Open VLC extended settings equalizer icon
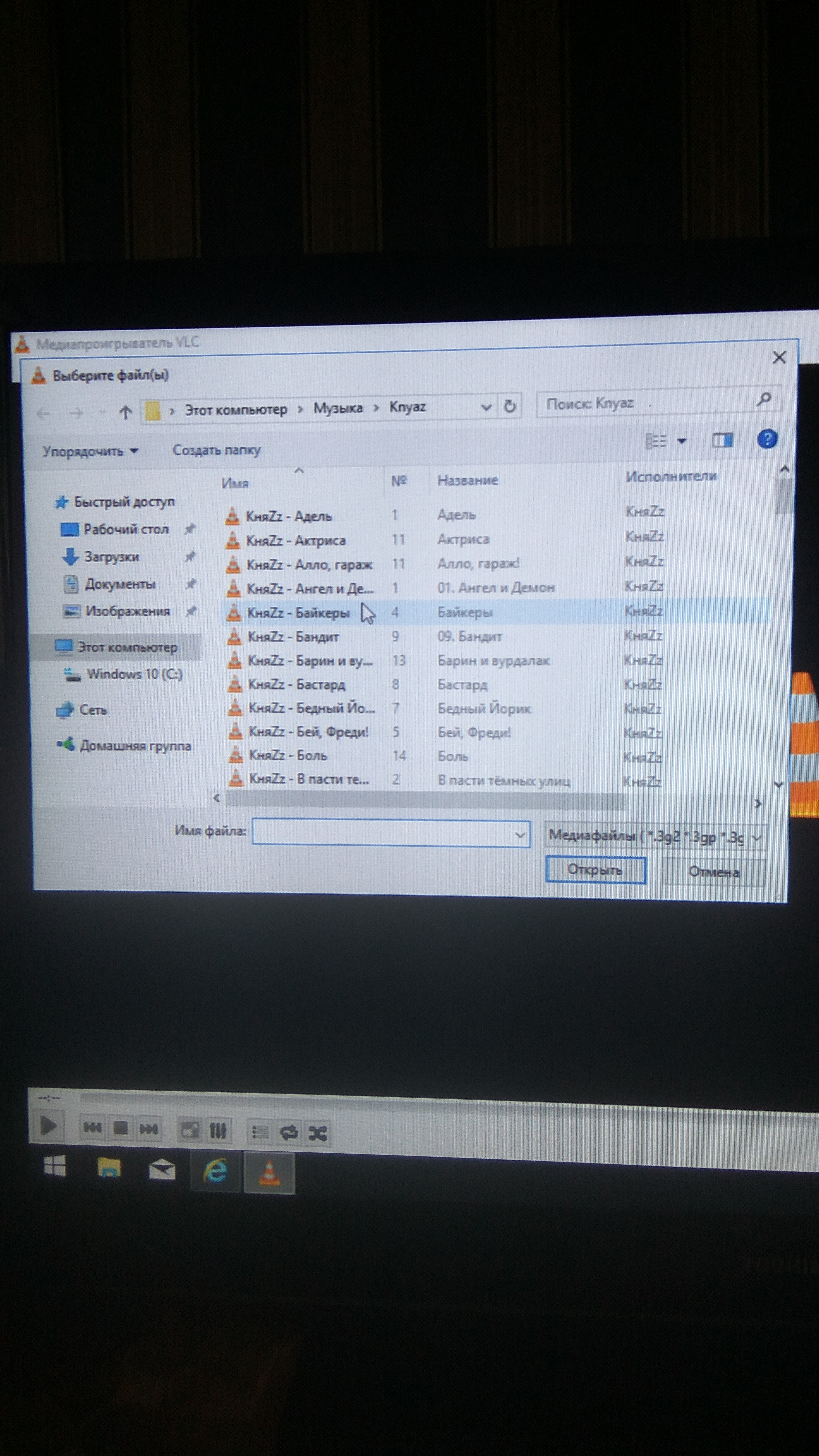 pyautogui.click(x=218, y=1131)
